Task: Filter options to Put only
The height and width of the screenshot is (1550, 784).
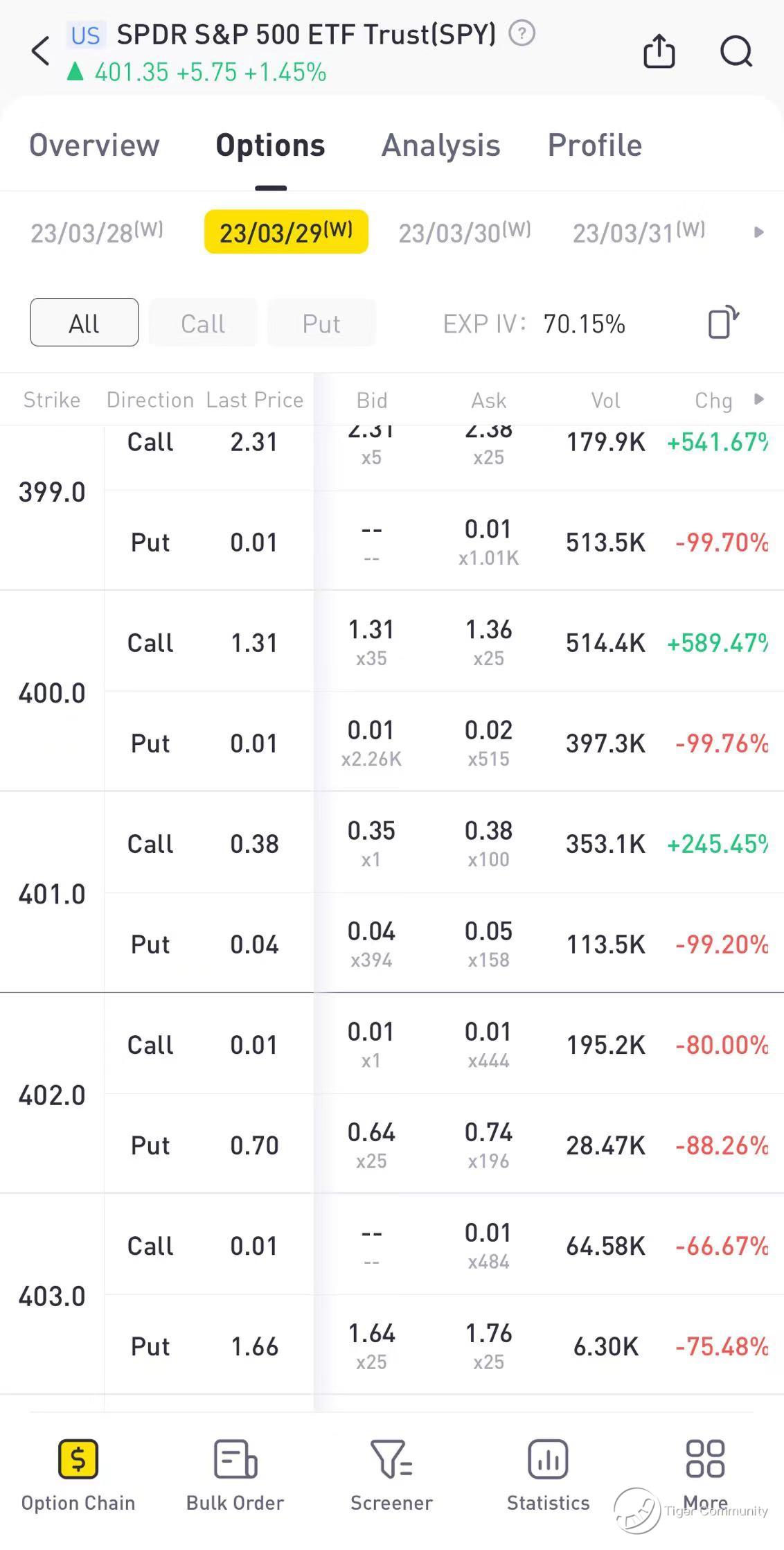Action: (x=321, y=323)
